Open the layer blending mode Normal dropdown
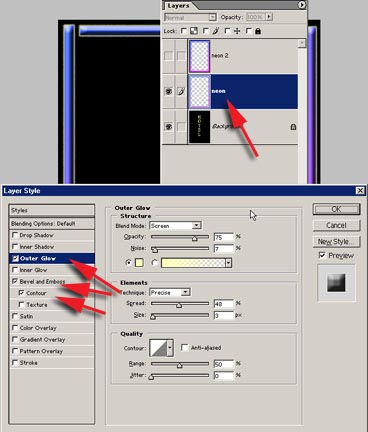This screenshot has width=368, height=432. pos(190,17)
